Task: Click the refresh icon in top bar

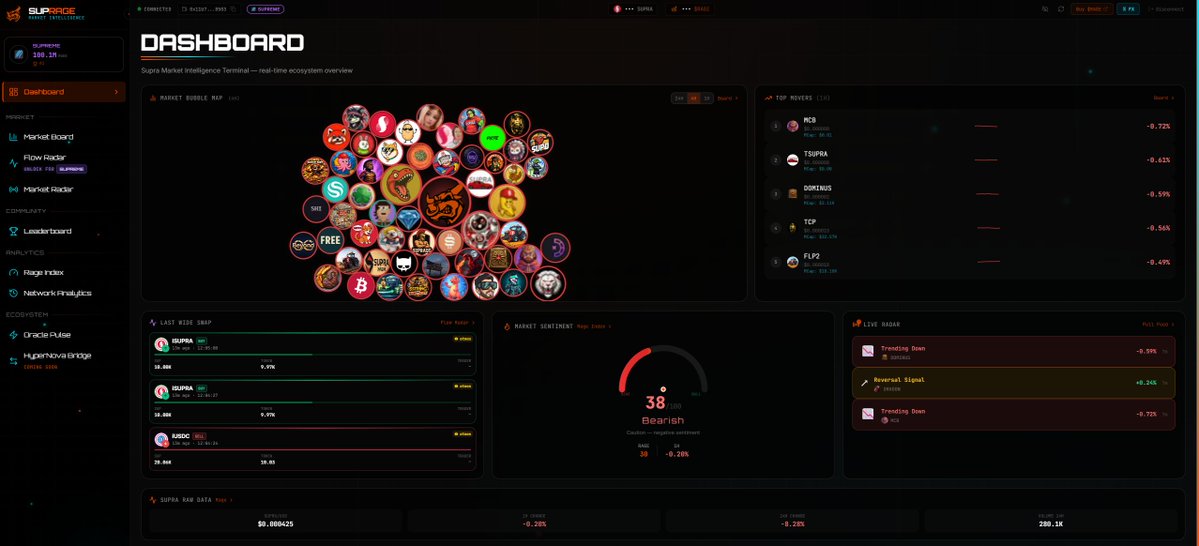Action: [x=1061, y=9]
